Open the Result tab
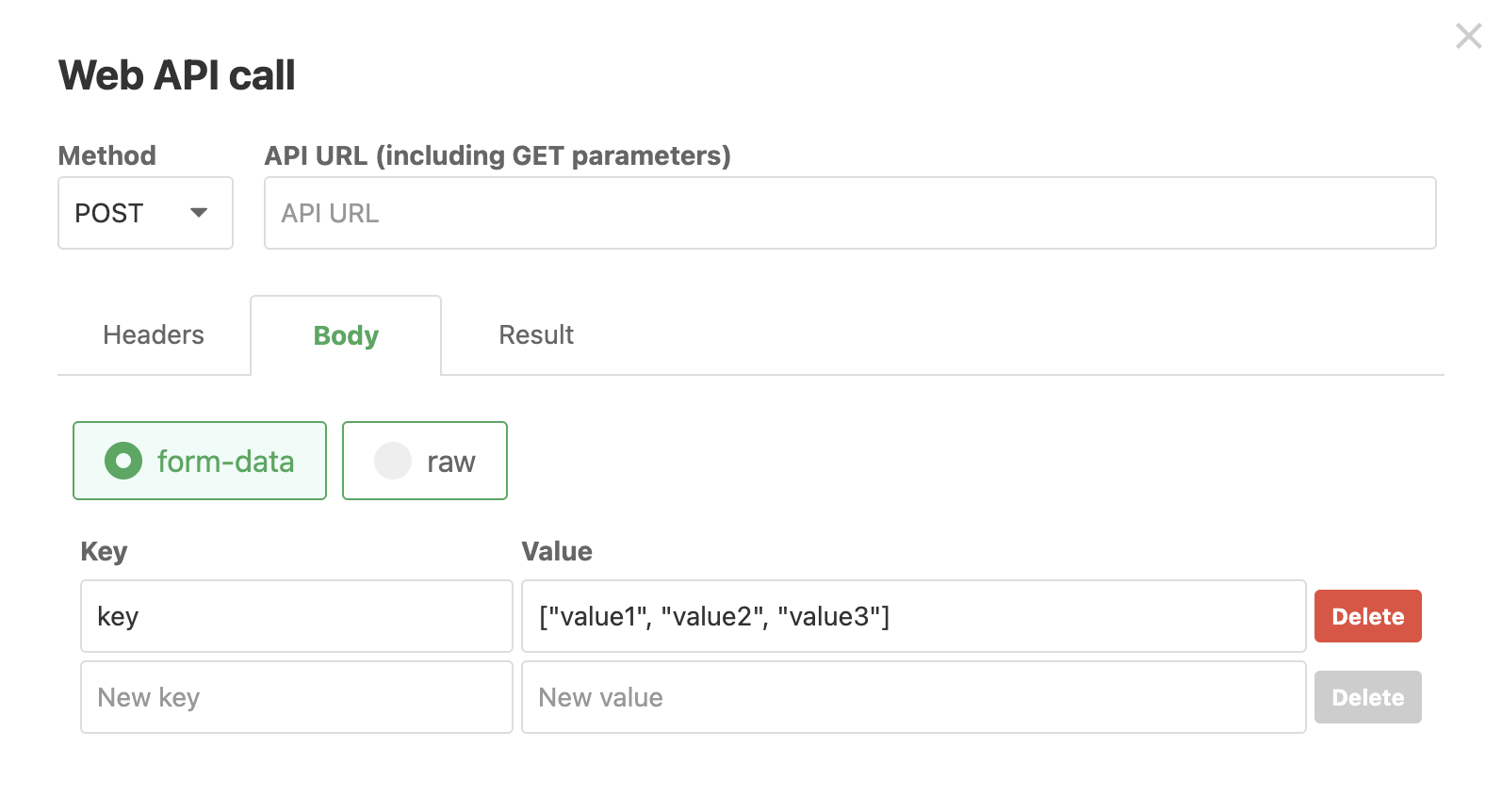 [536, 335]
